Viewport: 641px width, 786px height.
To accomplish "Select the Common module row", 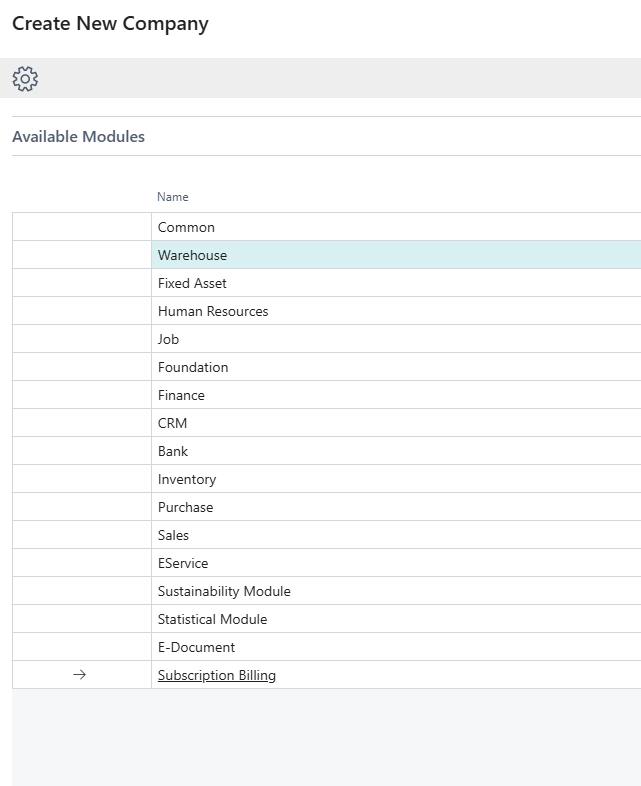I will tap(186, 227).
